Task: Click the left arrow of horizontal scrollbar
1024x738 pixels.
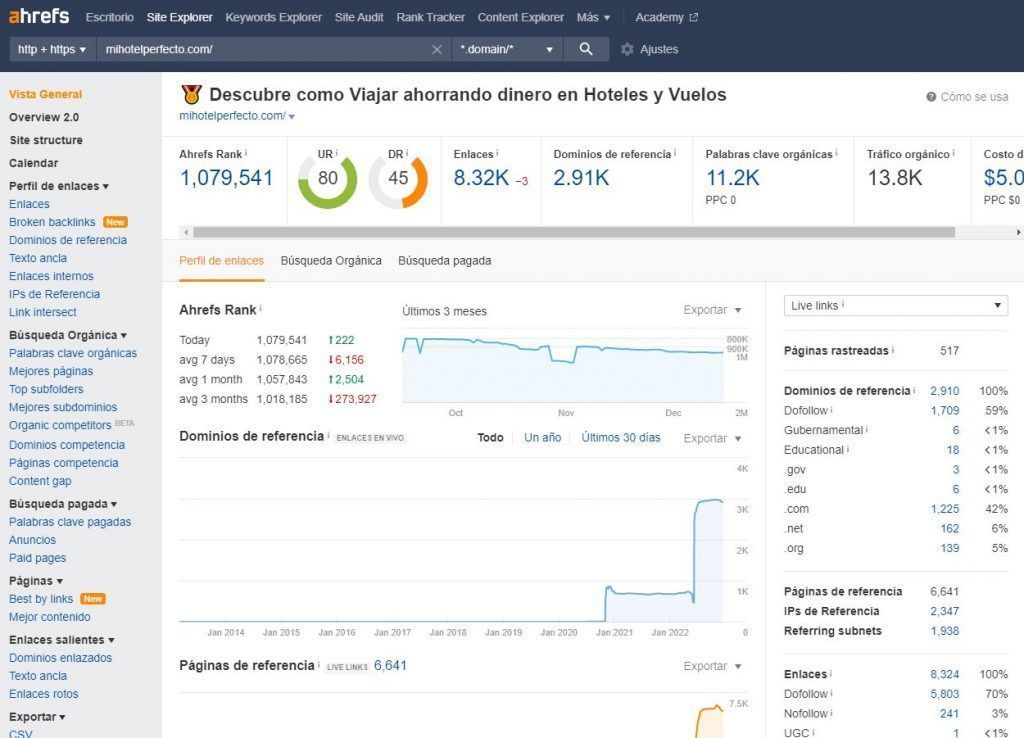Action: [x=186, y=232]
